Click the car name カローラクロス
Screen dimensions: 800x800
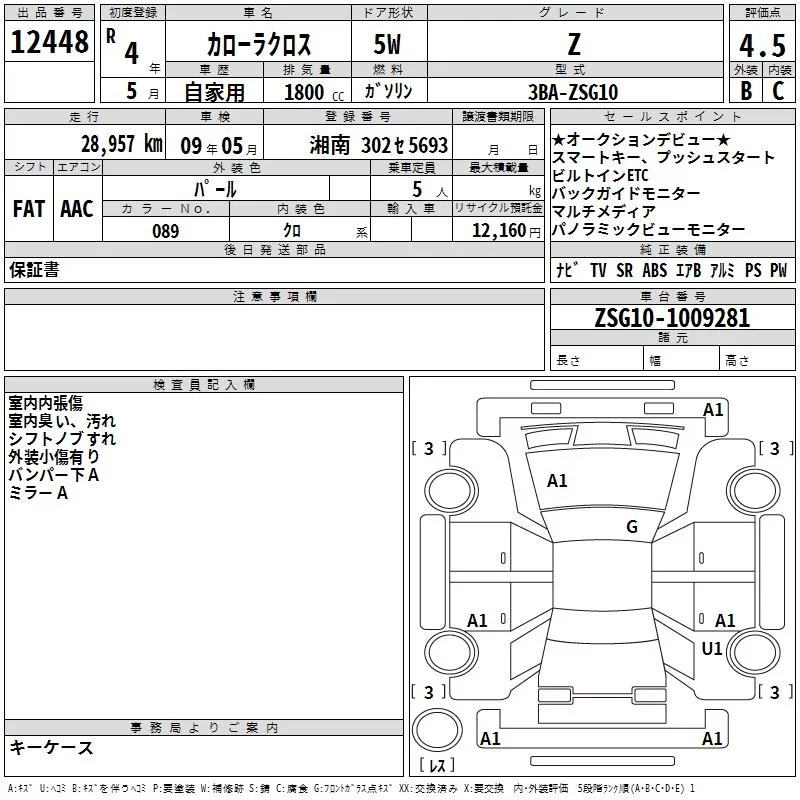[259, 46]
